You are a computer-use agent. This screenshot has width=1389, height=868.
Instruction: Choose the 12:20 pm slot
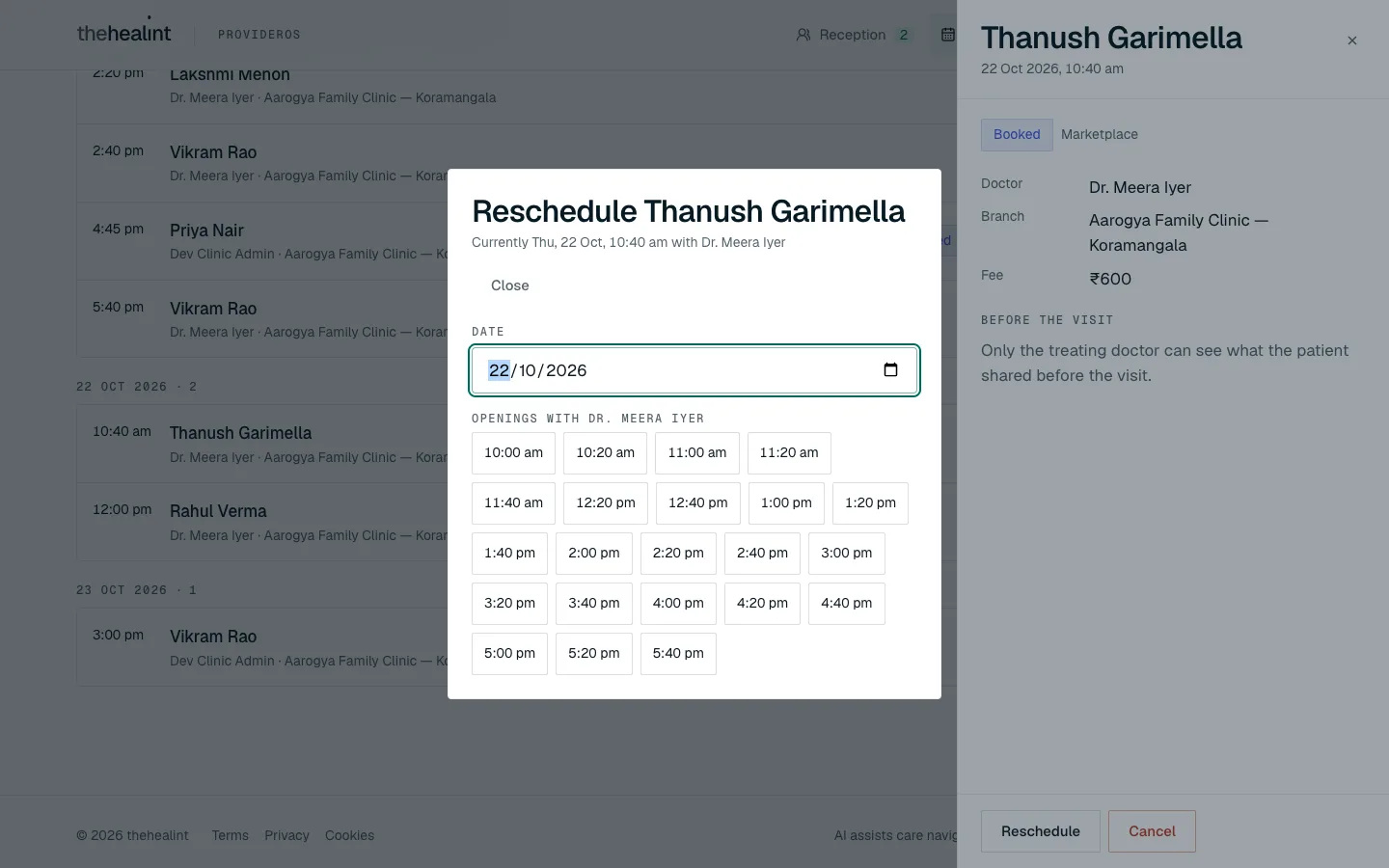pos(606,503)
